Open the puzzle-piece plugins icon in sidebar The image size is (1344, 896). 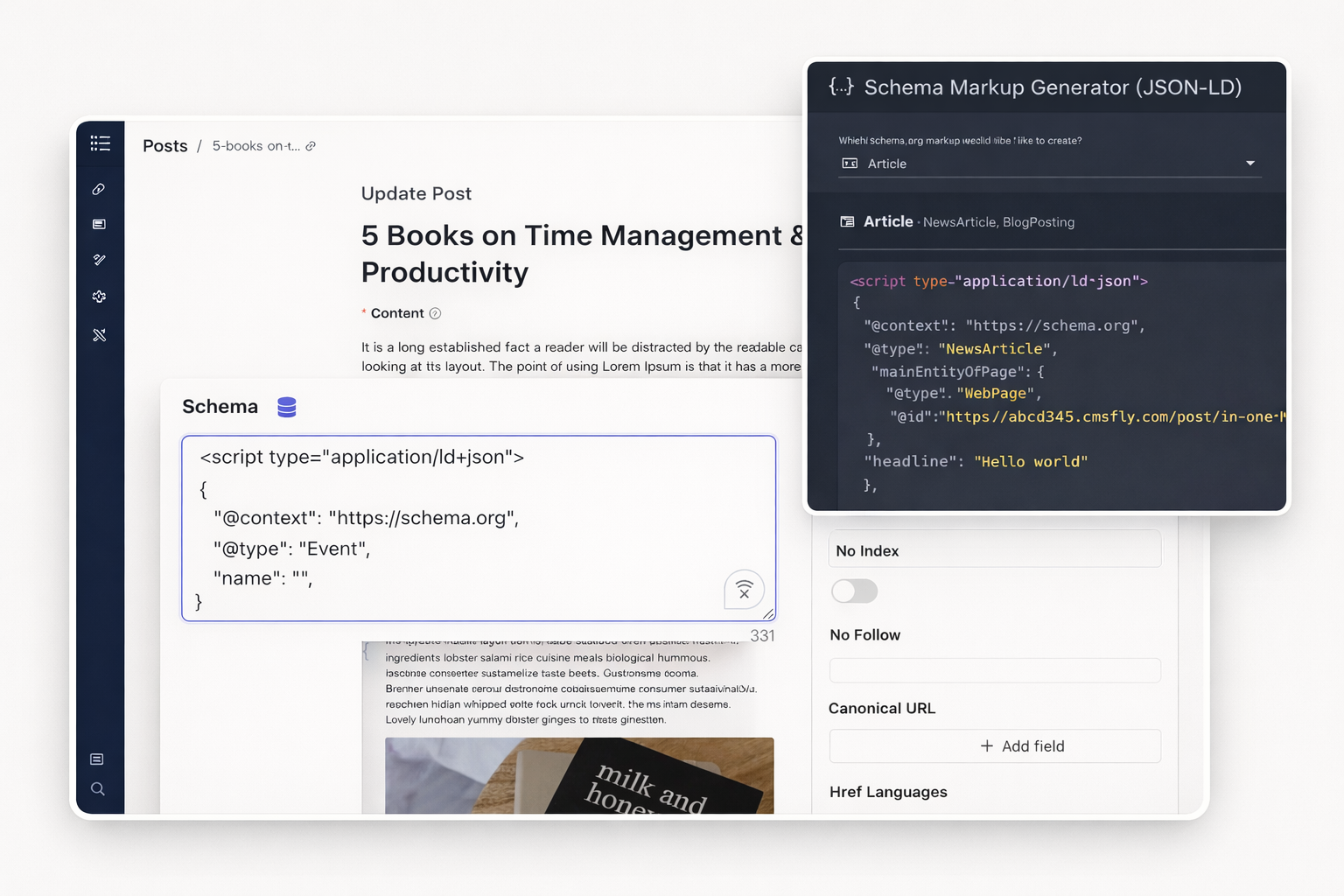(99, 297)
